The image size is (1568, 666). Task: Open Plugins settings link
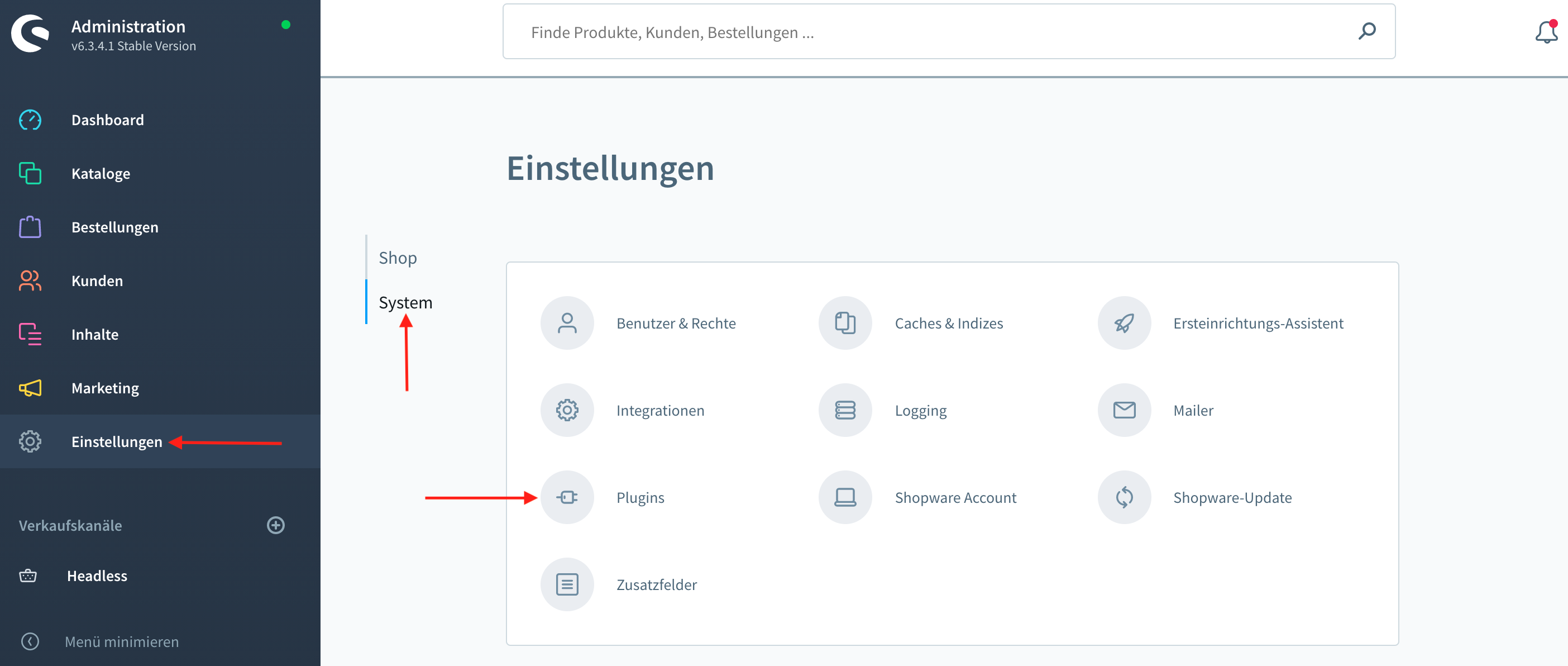[640, 497]
